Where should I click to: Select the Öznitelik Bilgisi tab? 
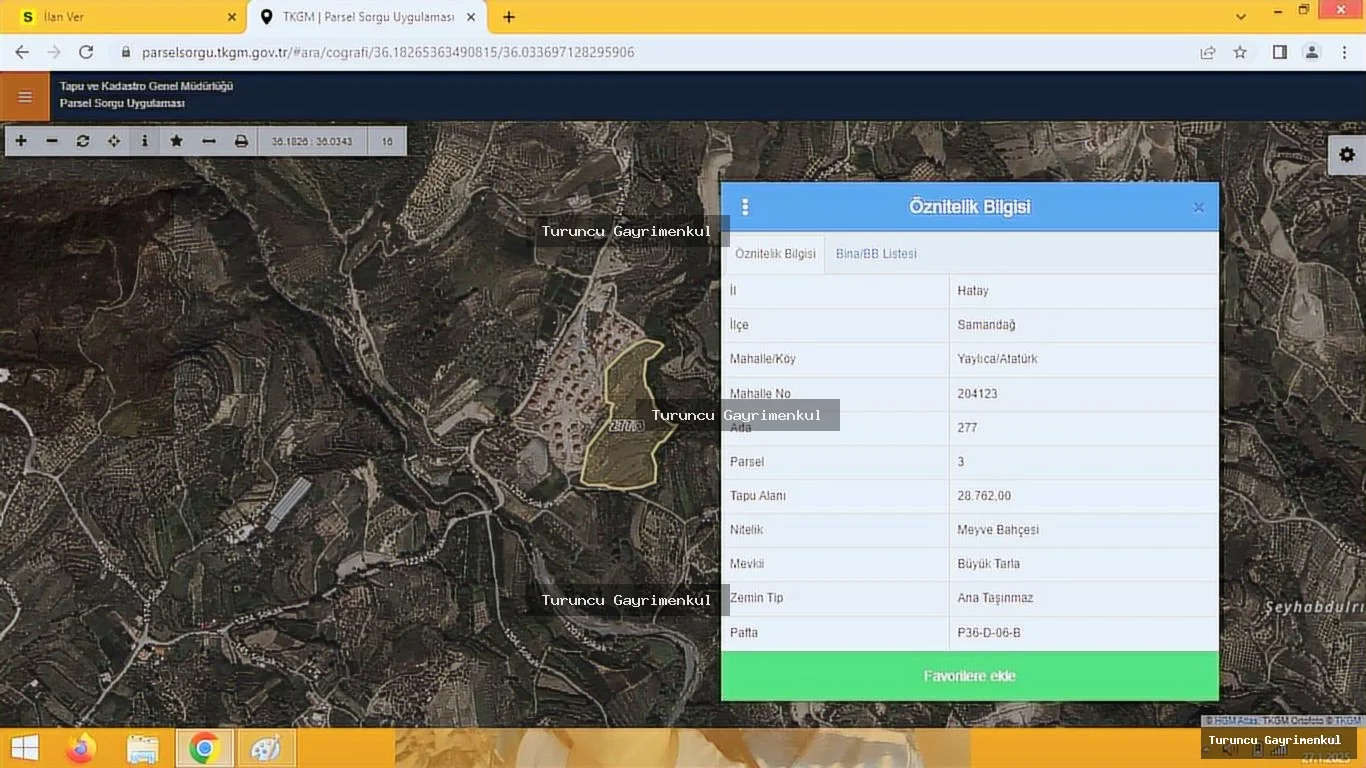click(x=775, y=254)
